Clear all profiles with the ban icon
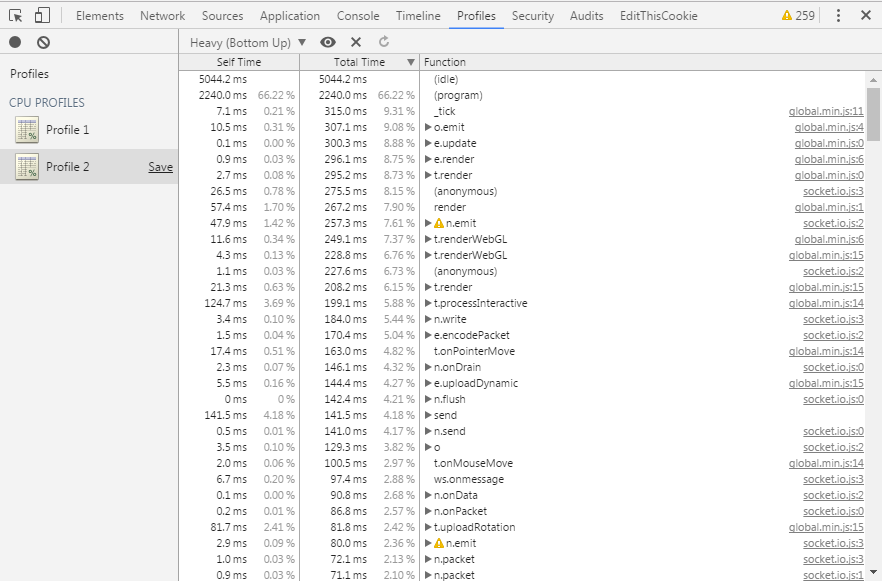 43,42
